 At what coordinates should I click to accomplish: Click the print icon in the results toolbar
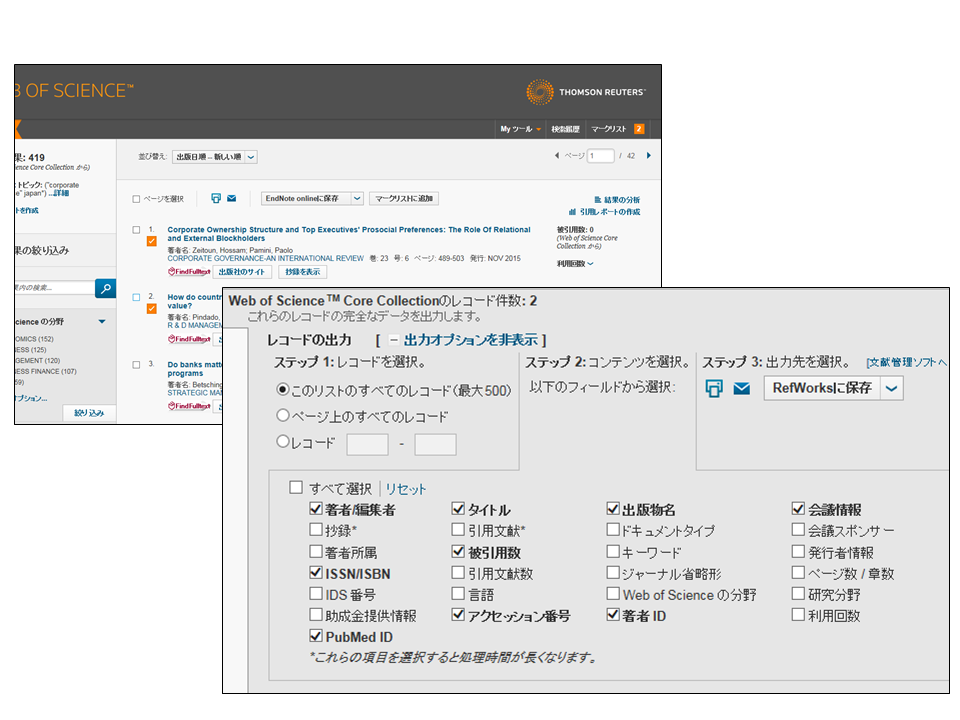tap(216, 198)
